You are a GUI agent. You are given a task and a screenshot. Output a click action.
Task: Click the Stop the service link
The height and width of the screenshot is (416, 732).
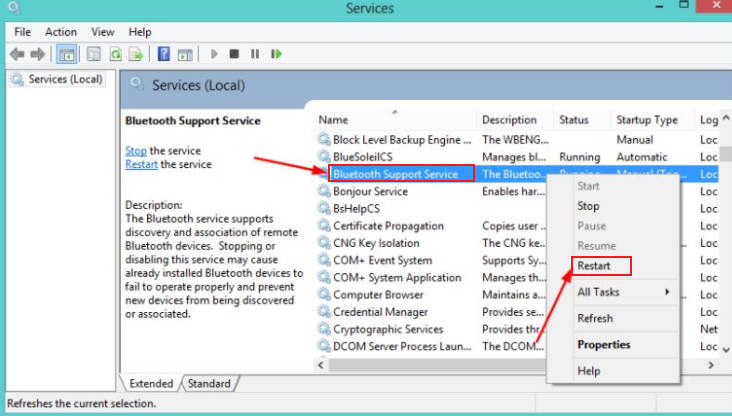(136, 151)
